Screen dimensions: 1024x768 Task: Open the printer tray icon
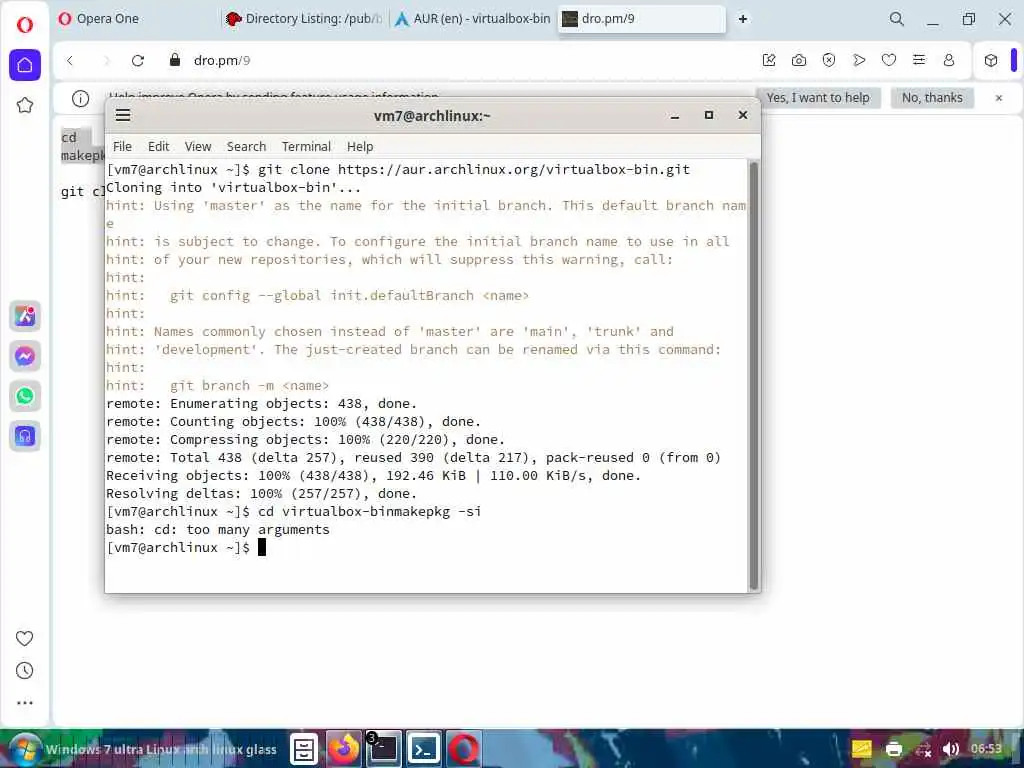pos(893,749)
